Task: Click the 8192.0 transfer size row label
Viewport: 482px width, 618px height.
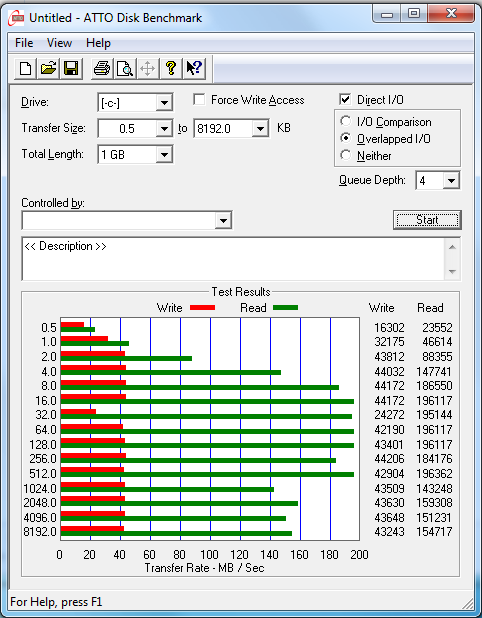Action: [x=40, y=532]
